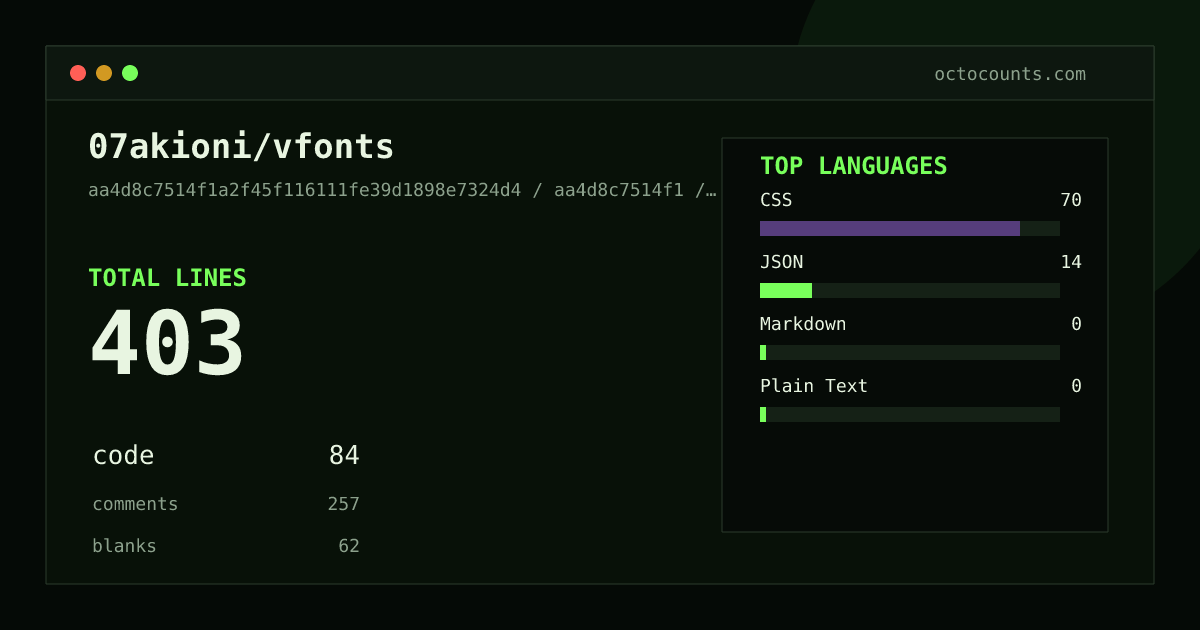Click the comments count 257

point(343,504)
